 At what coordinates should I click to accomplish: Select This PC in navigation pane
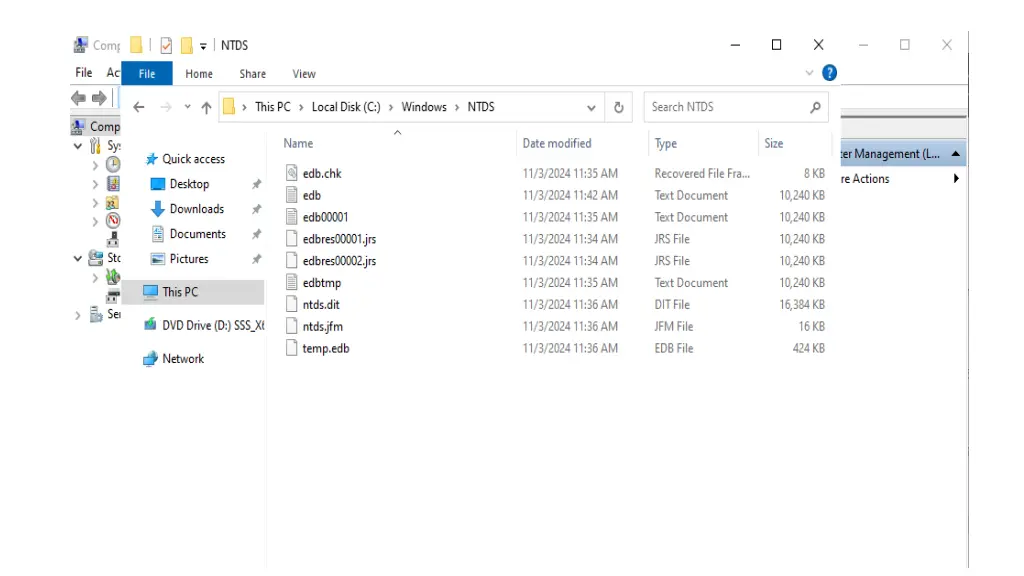click(180, 292)
